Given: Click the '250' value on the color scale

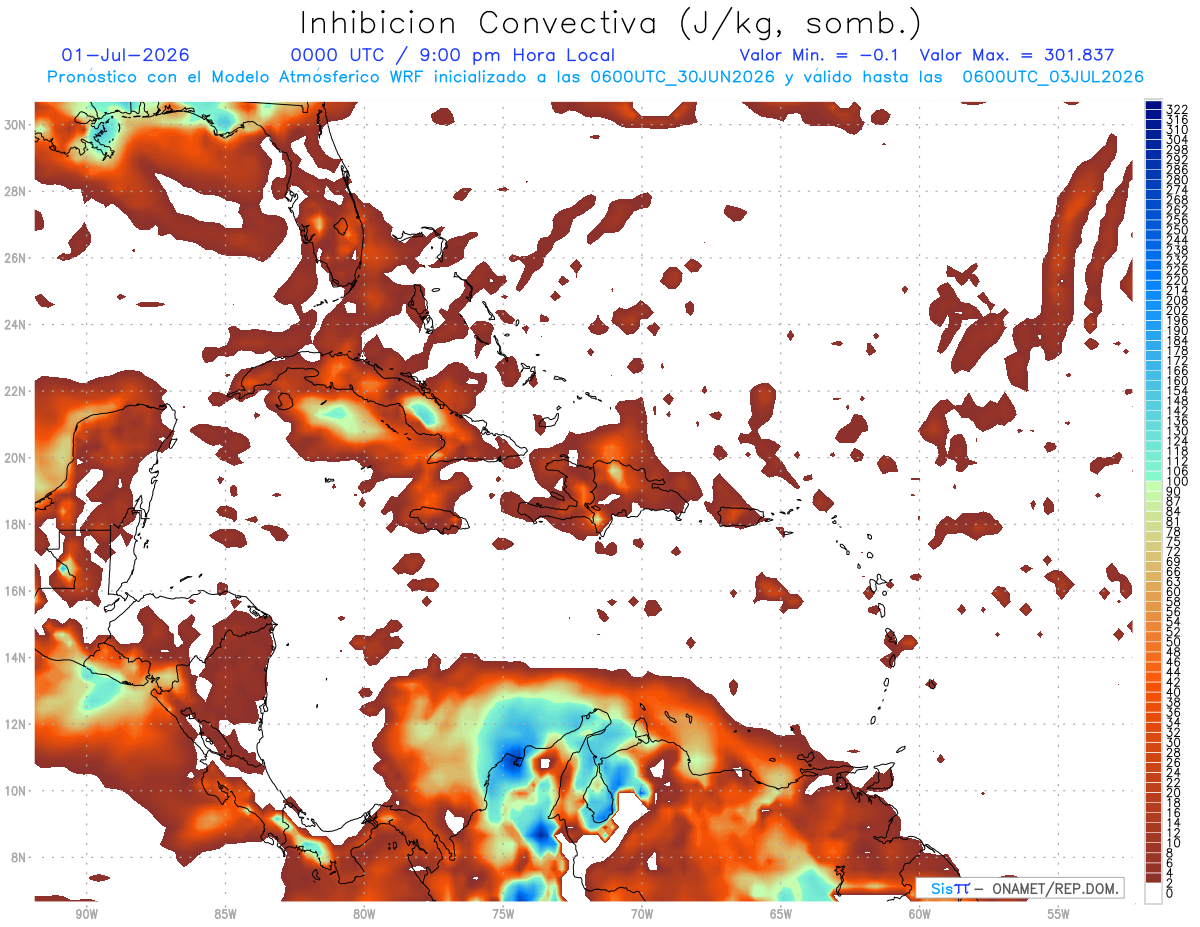Looking at the screenshot, I should (x=1176, y=230).
